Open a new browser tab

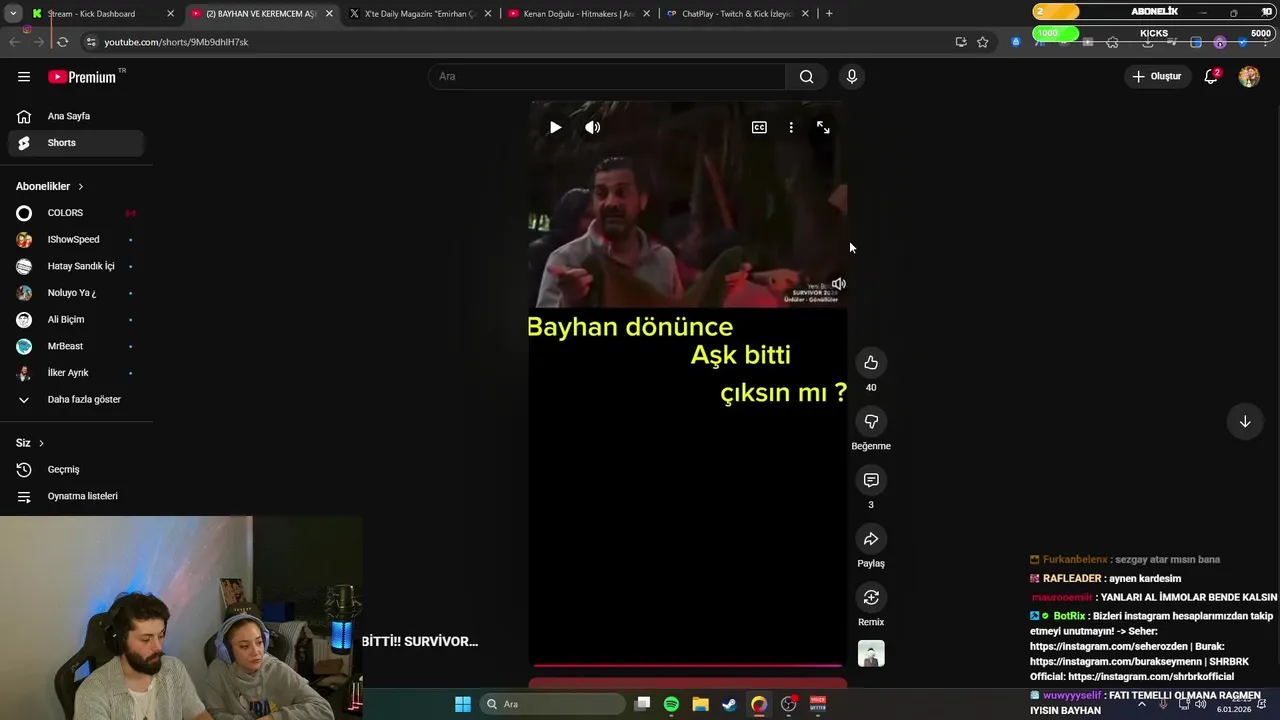pos(829,14)
